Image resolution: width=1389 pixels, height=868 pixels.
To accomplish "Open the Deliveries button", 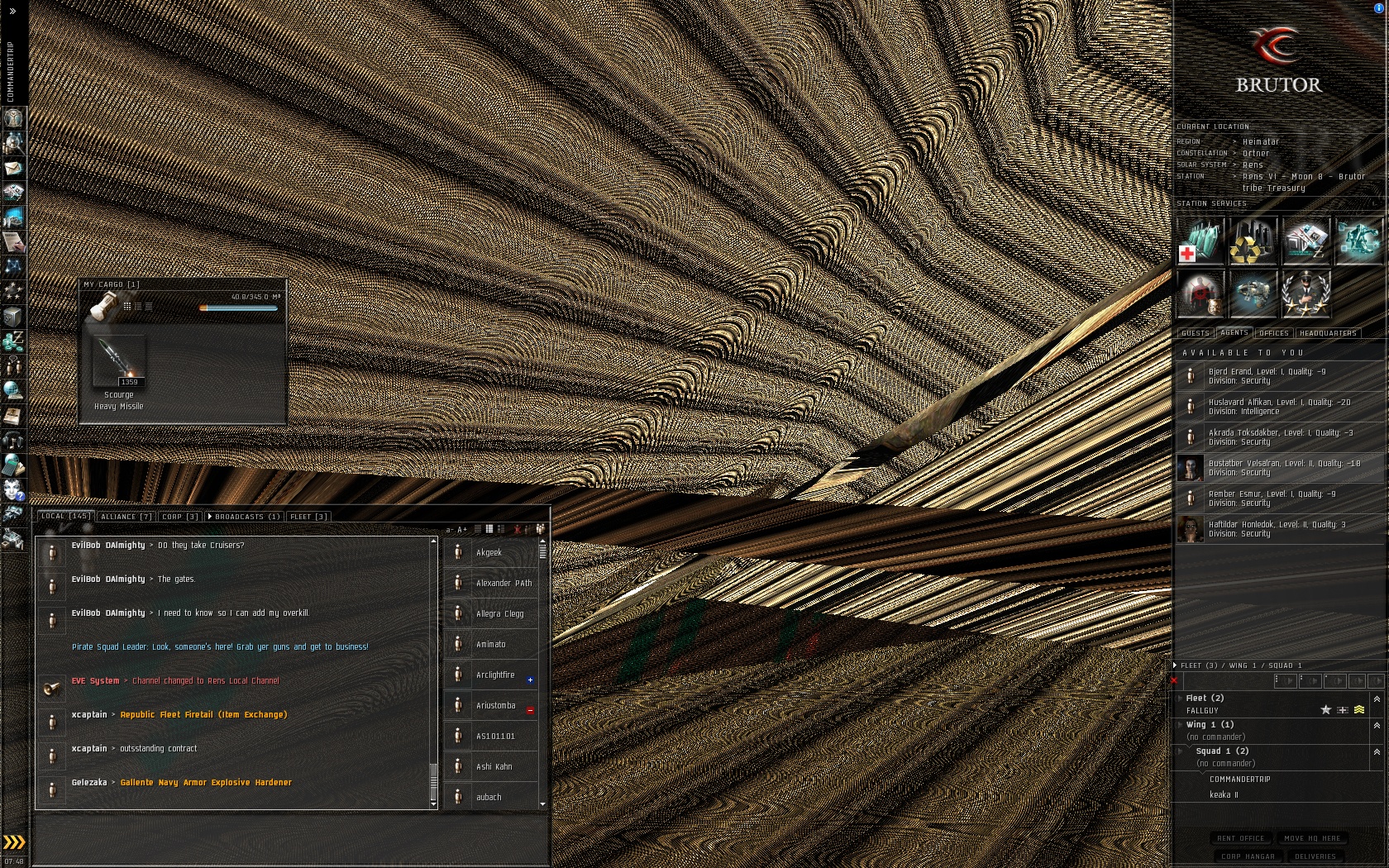I will click(x=1315, y=856).
